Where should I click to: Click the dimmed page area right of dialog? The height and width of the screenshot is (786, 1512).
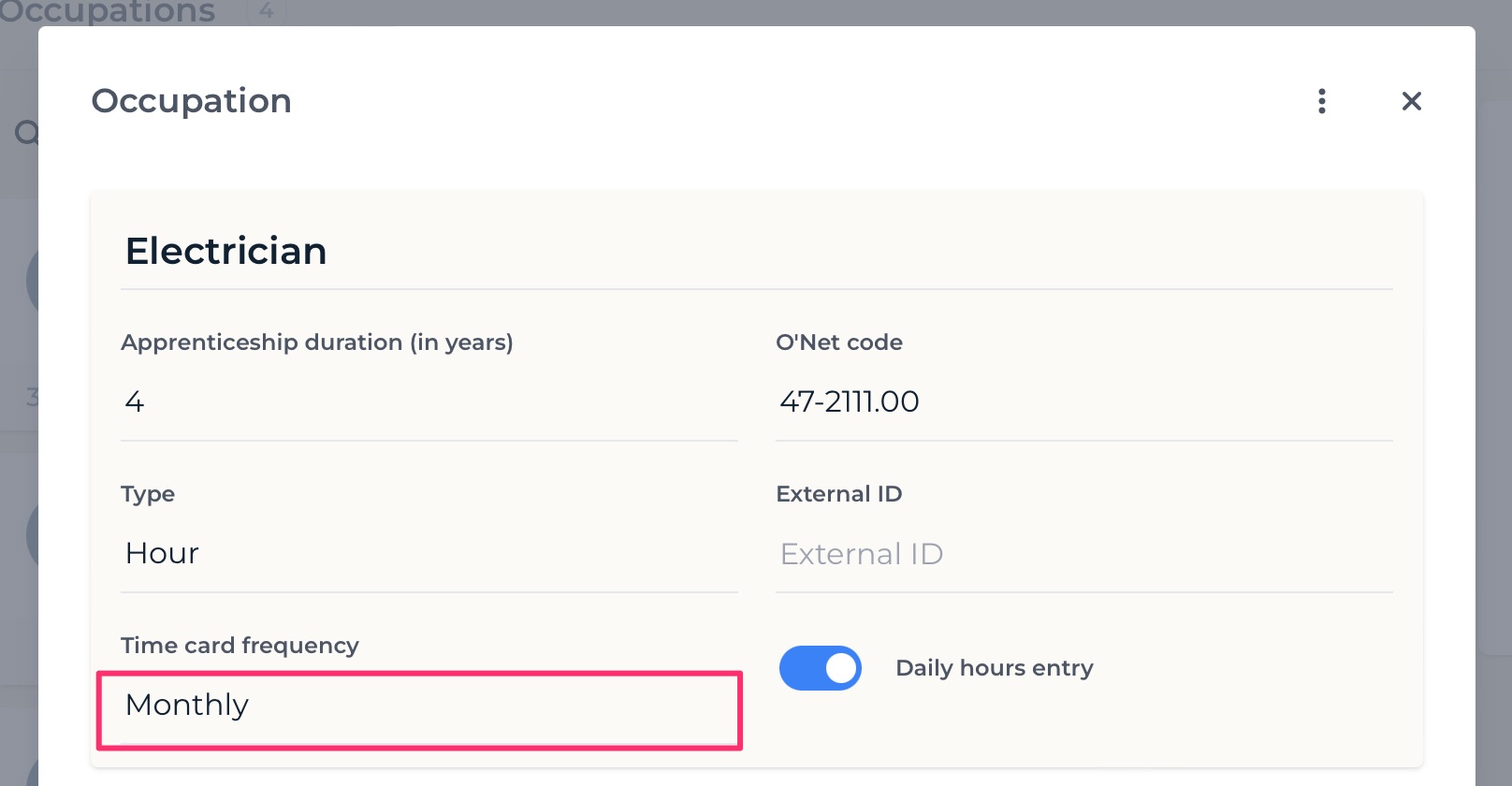tap(1494, 393)
